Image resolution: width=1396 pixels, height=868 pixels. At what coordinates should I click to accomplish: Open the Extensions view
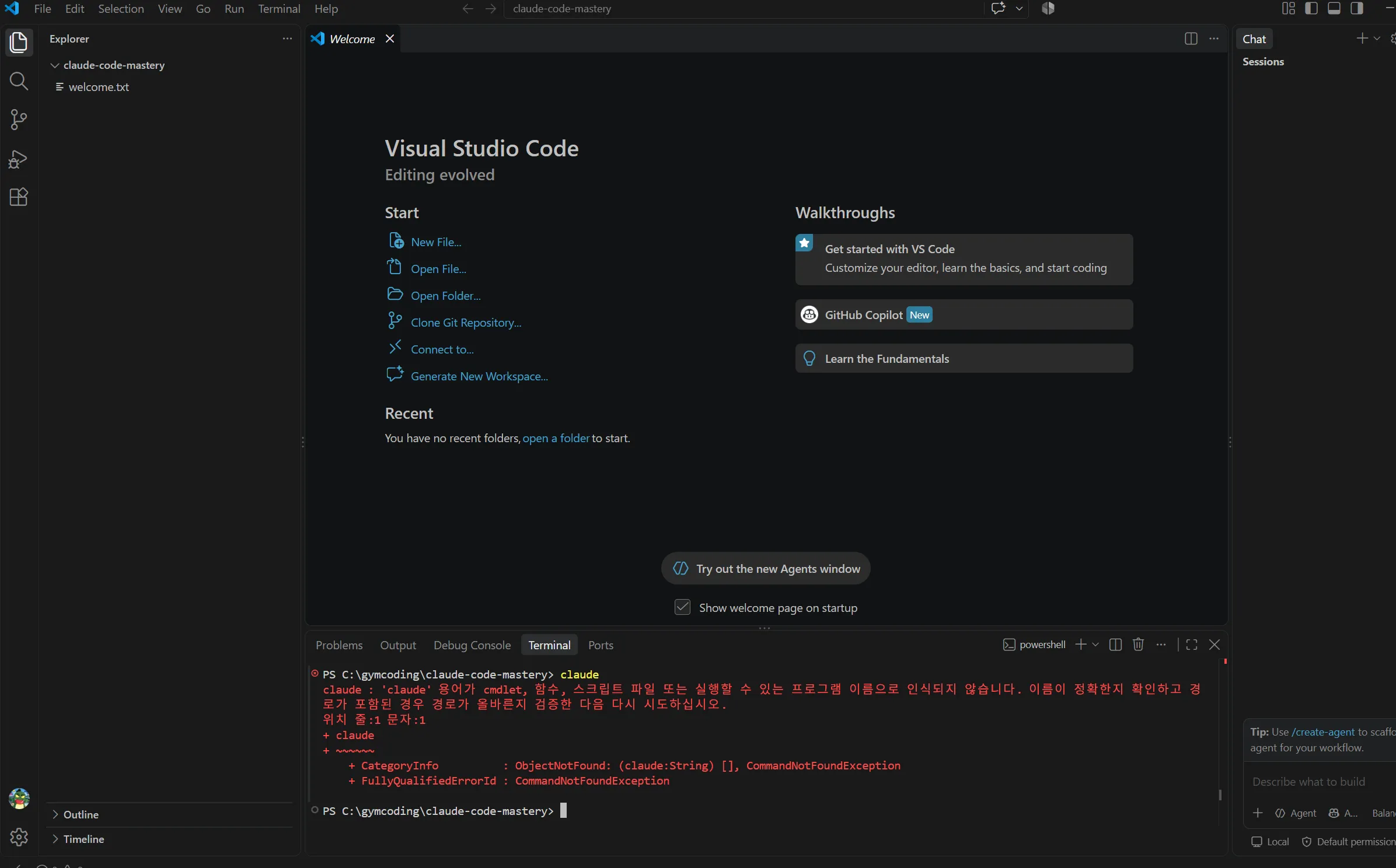coord(19,197)
